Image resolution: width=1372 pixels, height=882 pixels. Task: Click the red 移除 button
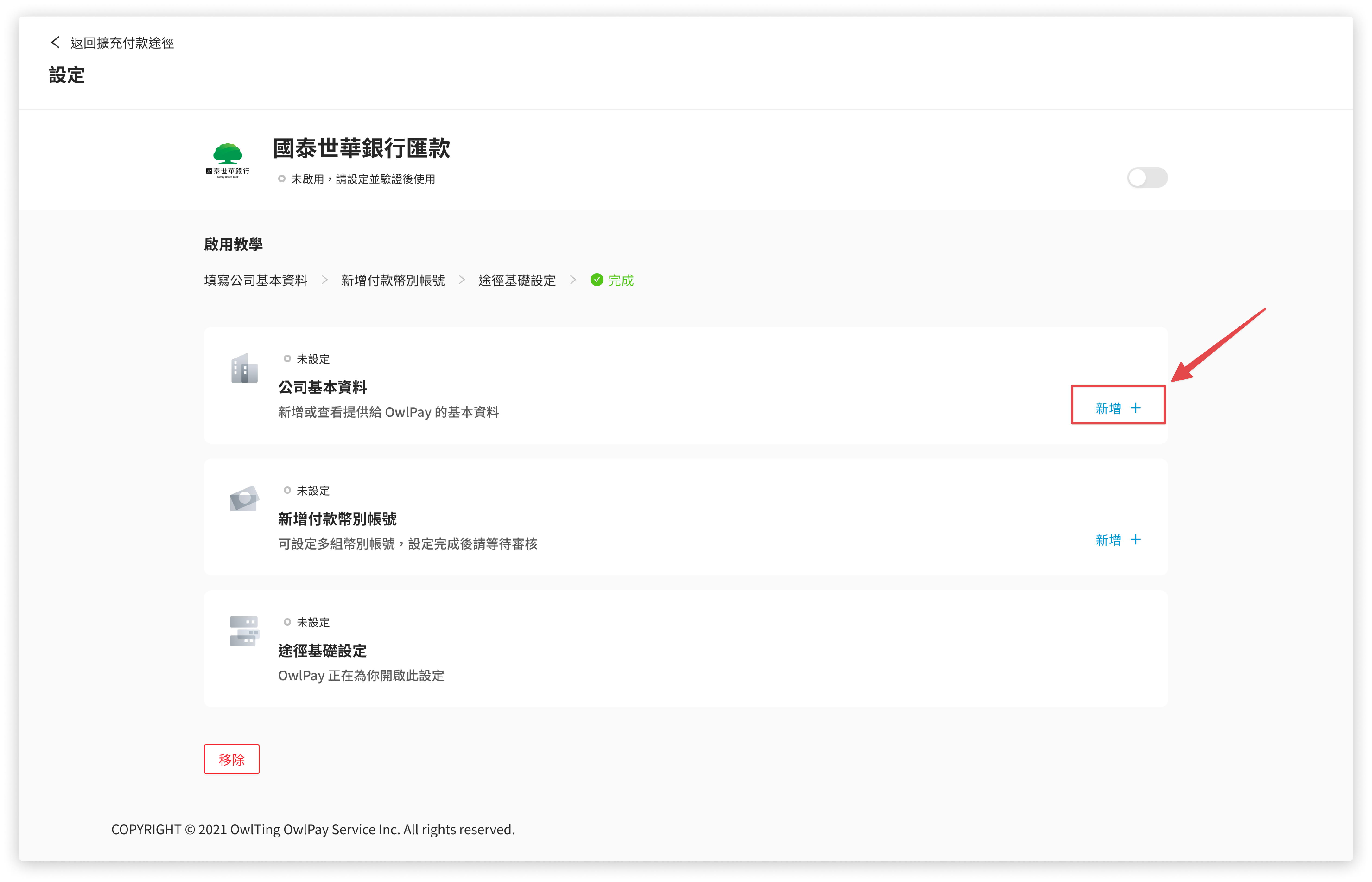(231, 759)
